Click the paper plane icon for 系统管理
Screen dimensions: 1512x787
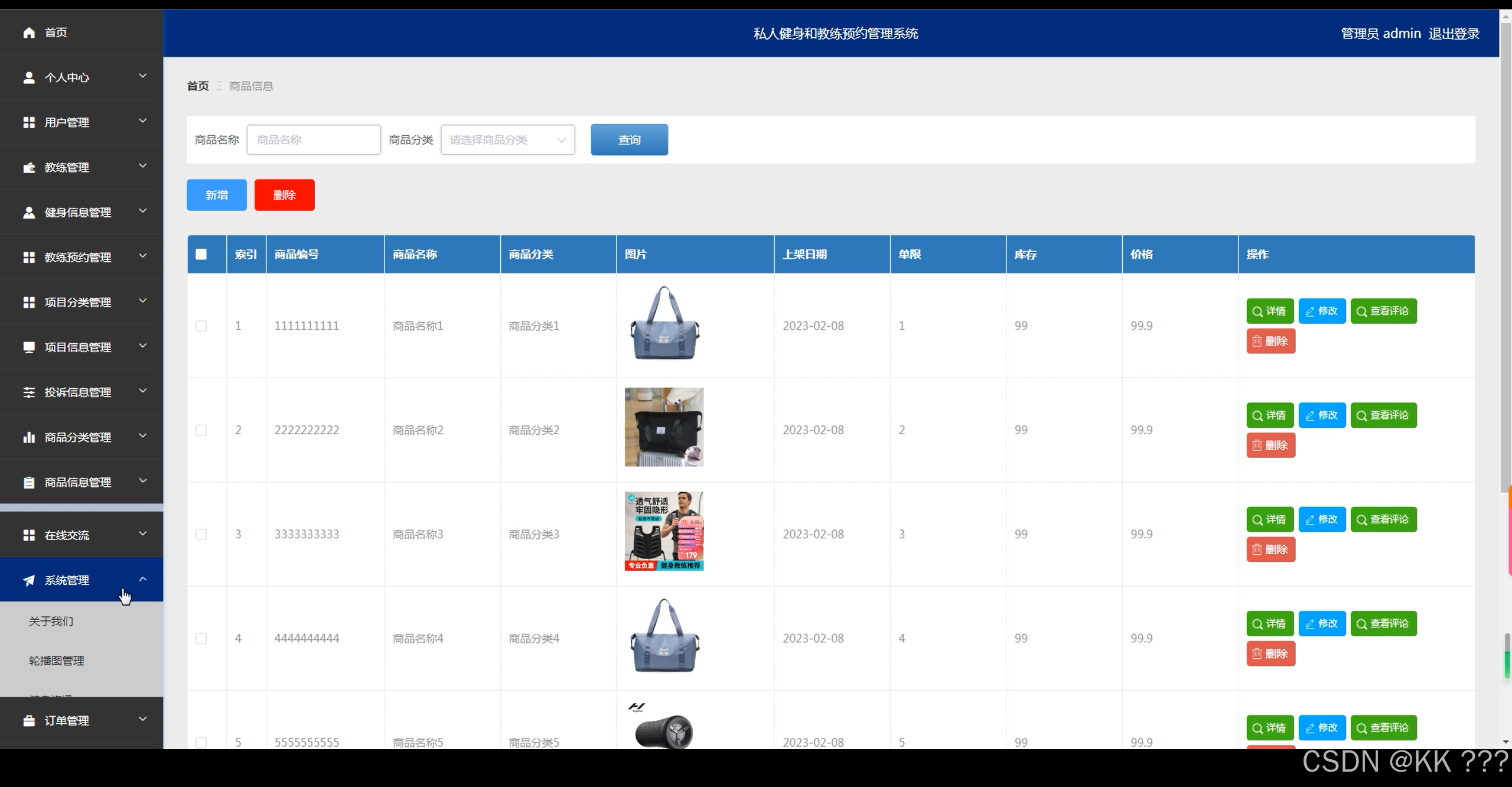pos(29,580)
